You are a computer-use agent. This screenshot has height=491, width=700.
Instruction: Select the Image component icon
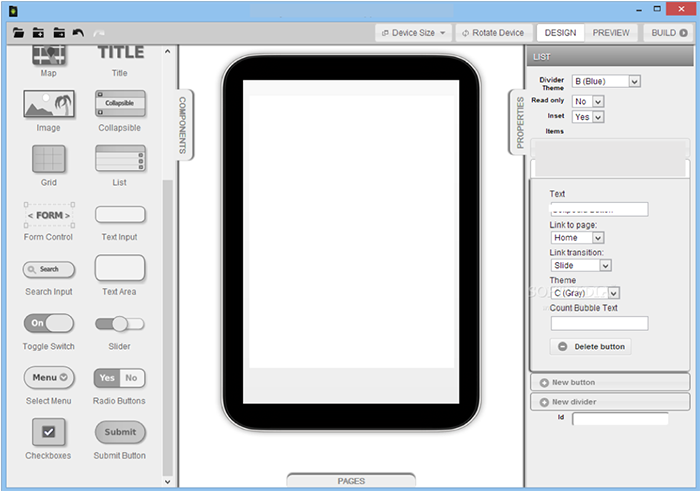[x=48, y=104]
